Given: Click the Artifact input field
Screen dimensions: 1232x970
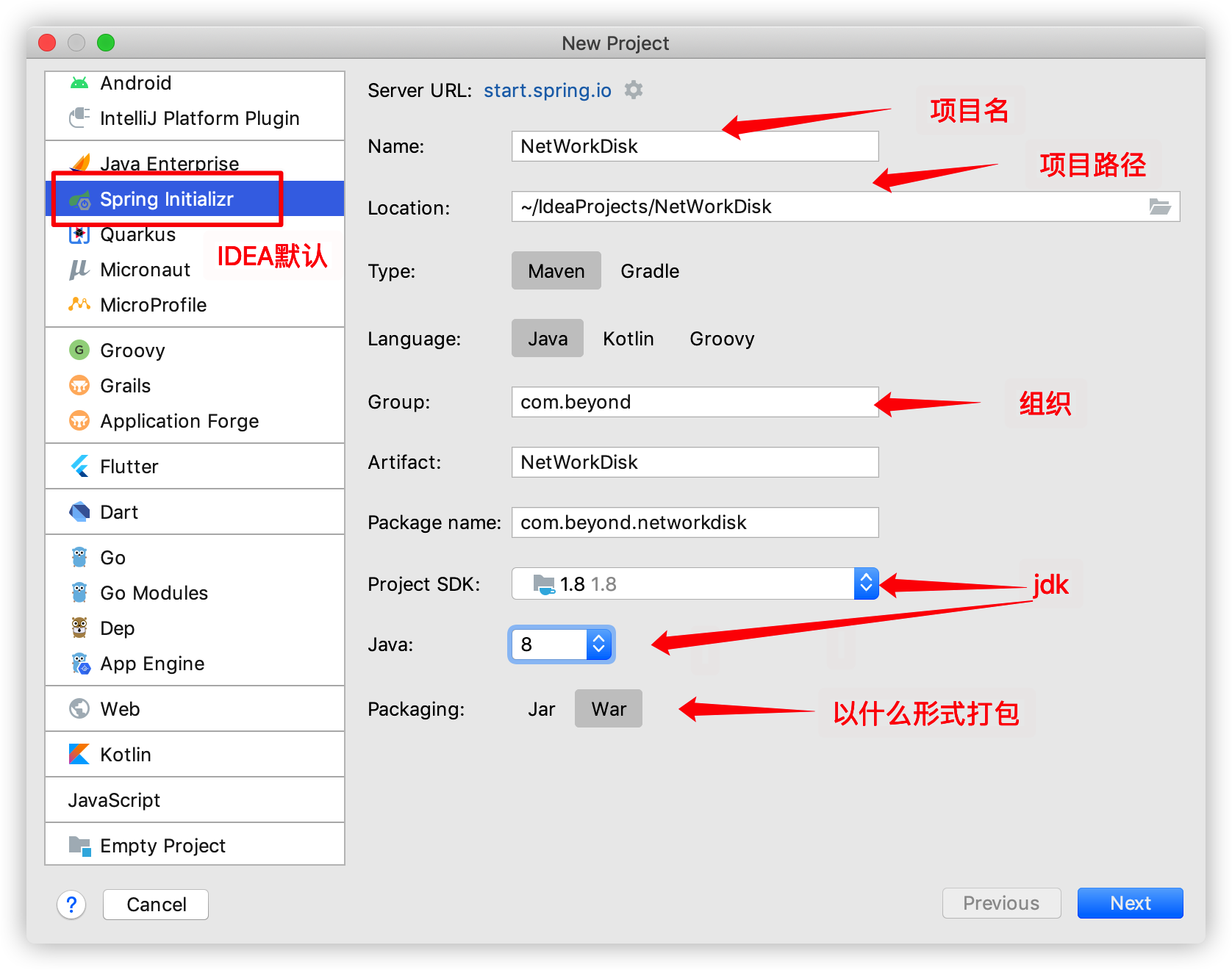Looking at the screenshot, I should 695,462.
